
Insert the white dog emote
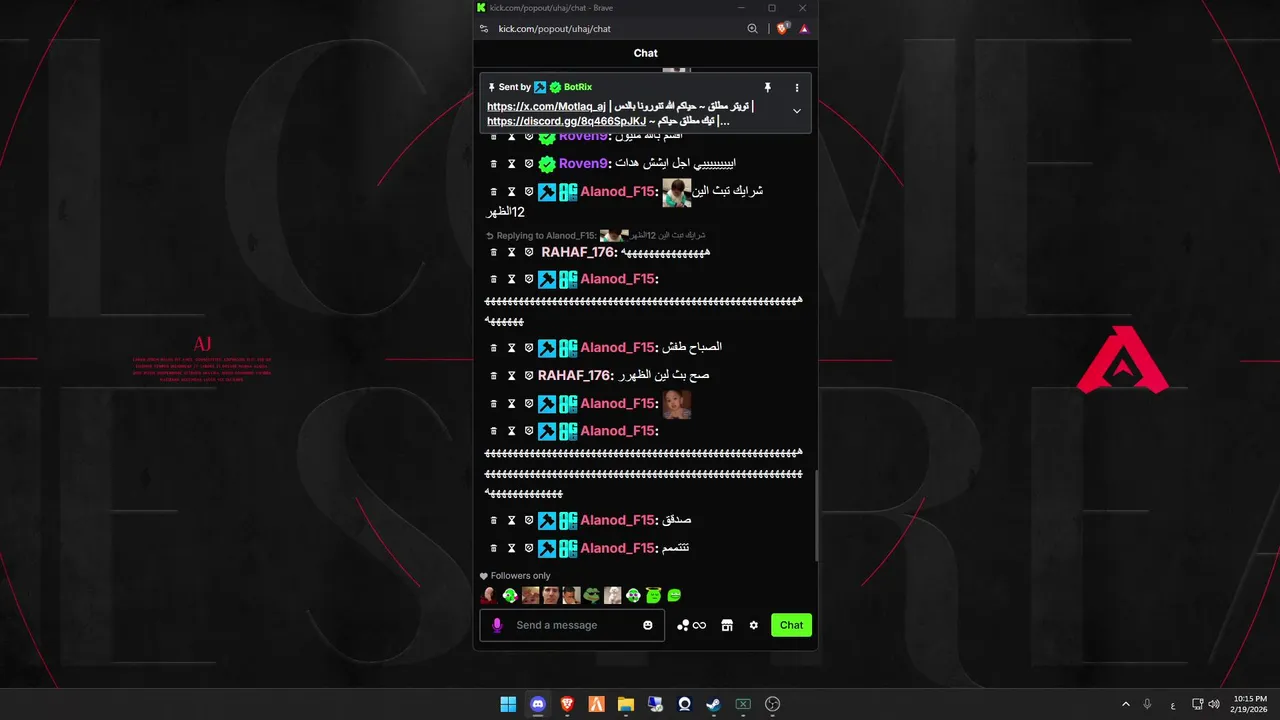[612, 596]
